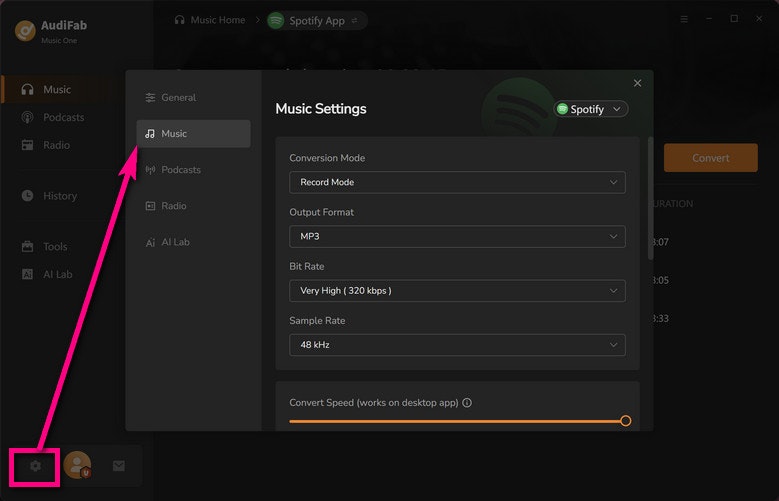Open the hamburger menu in title bar
779x501 pixels.
pos(684,19)
